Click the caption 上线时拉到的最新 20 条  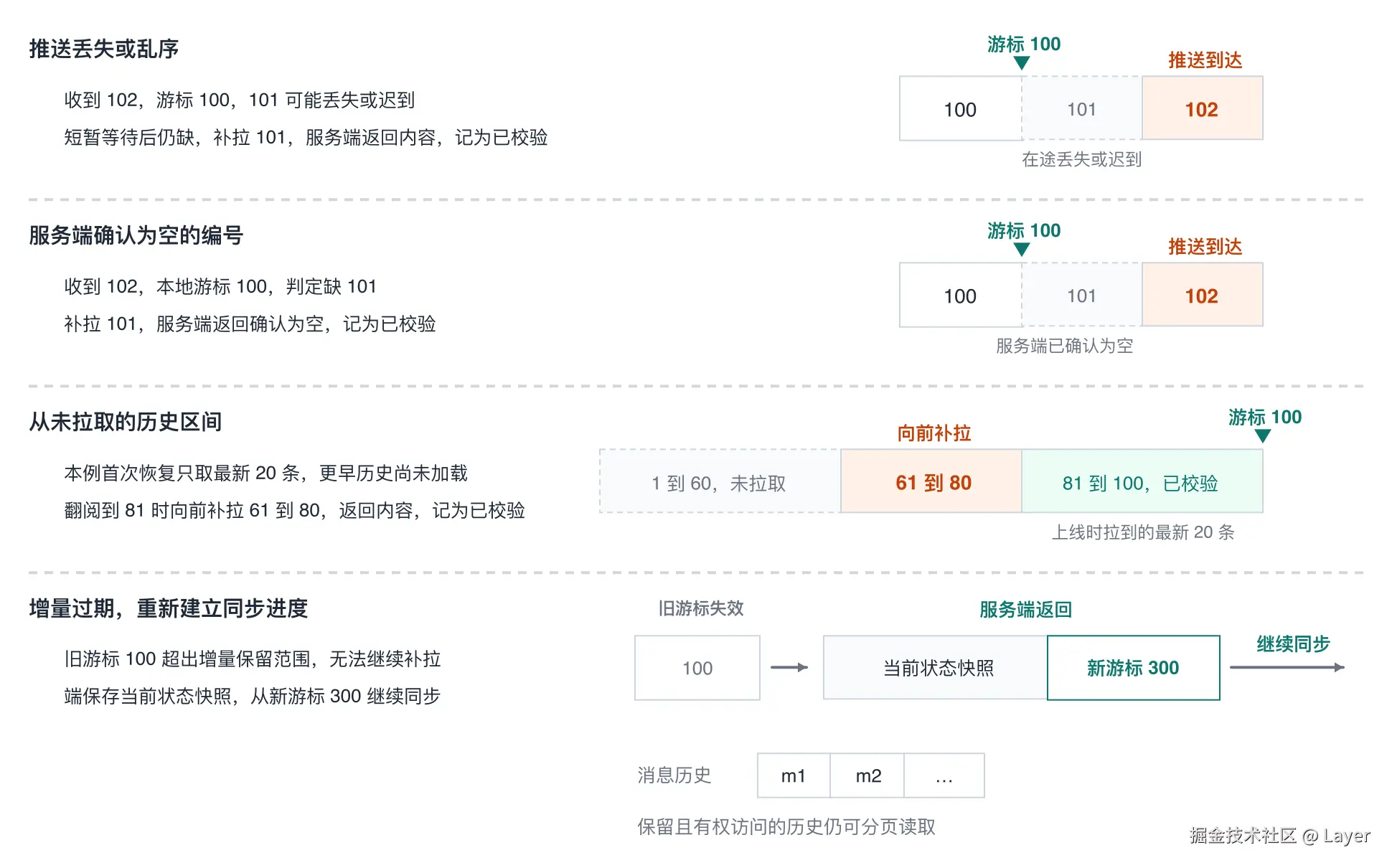click(1143, 532)
